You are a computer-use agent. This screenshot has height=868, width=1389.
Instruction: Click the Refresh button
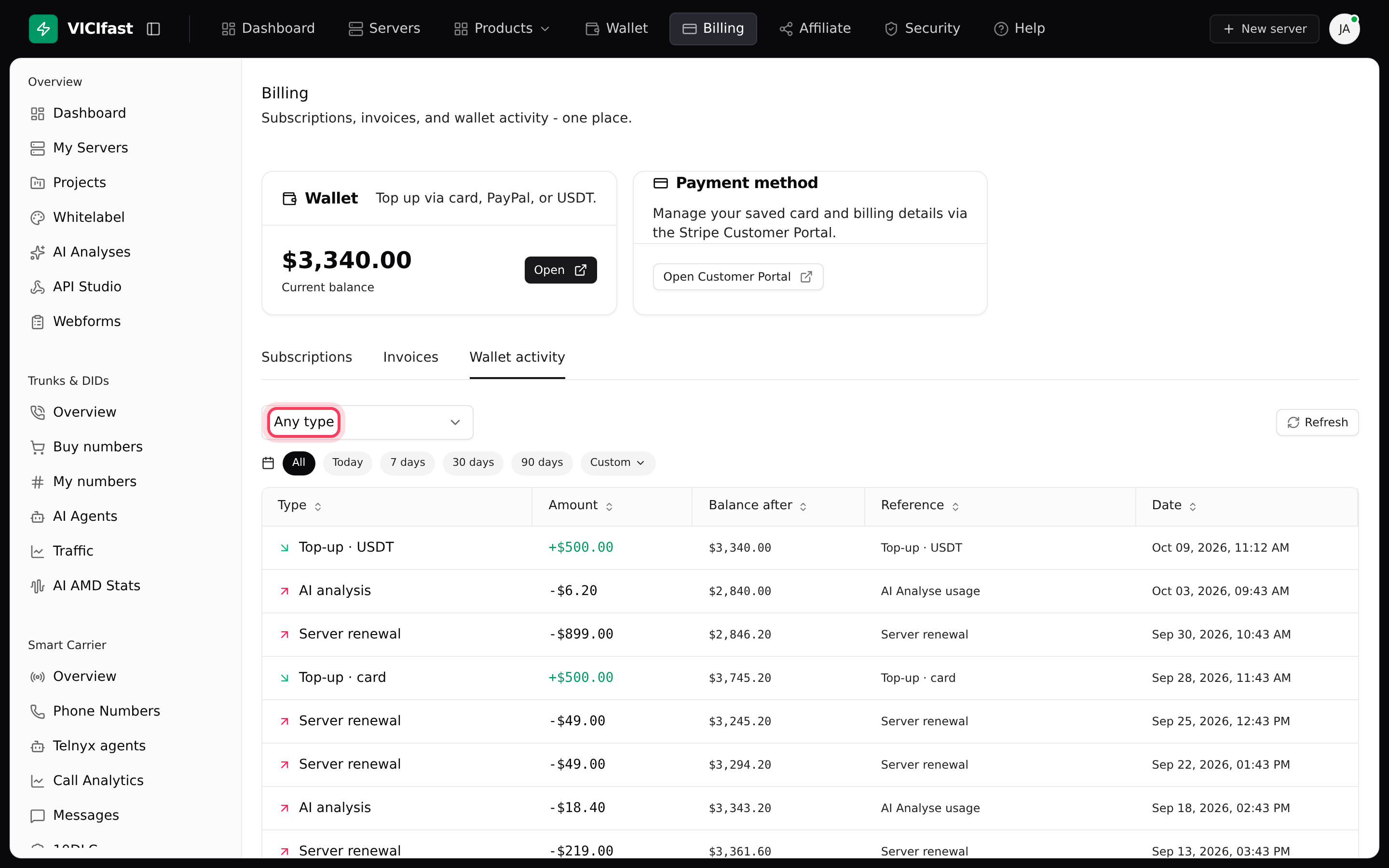[x=1317, y=422]
